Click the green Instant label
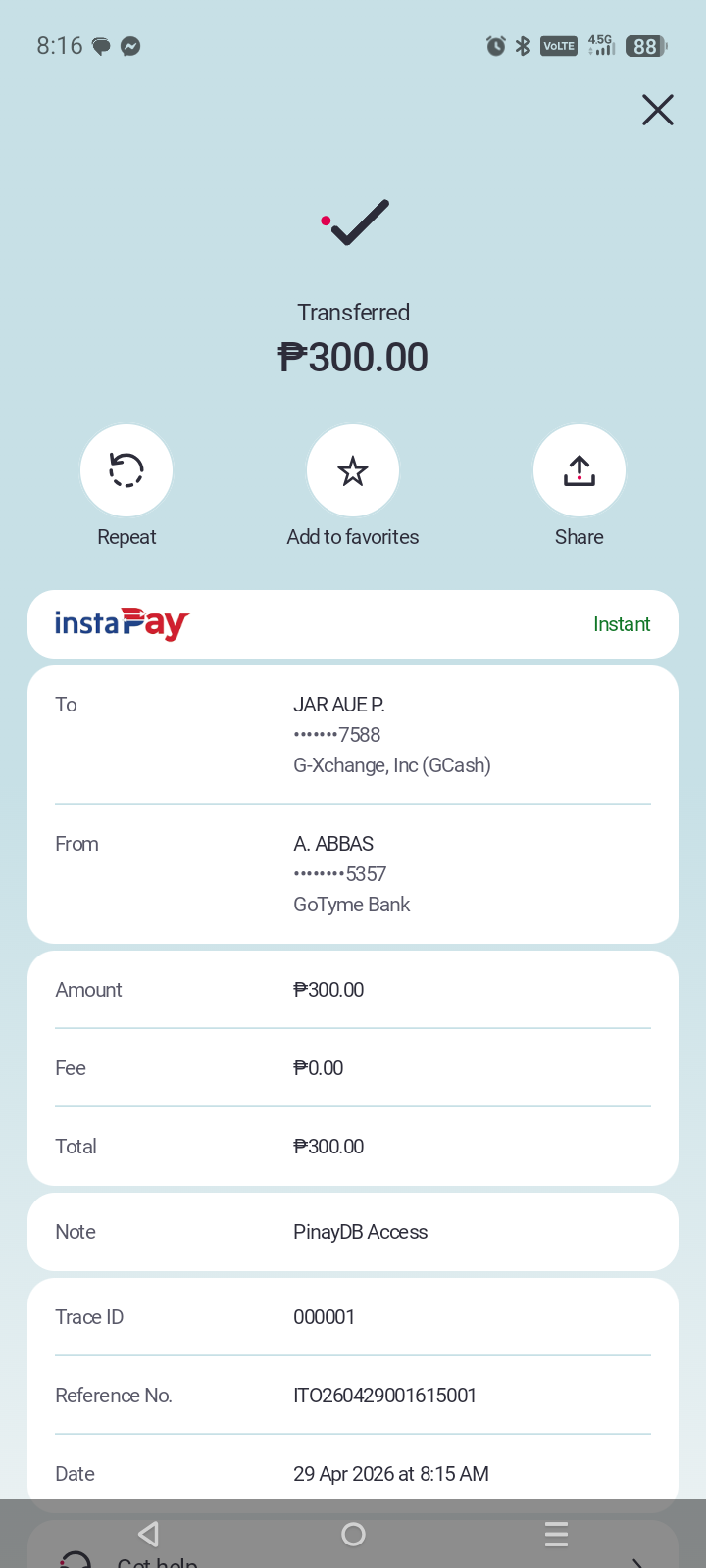Screen dimensions: 706x1568 point(622,624)
